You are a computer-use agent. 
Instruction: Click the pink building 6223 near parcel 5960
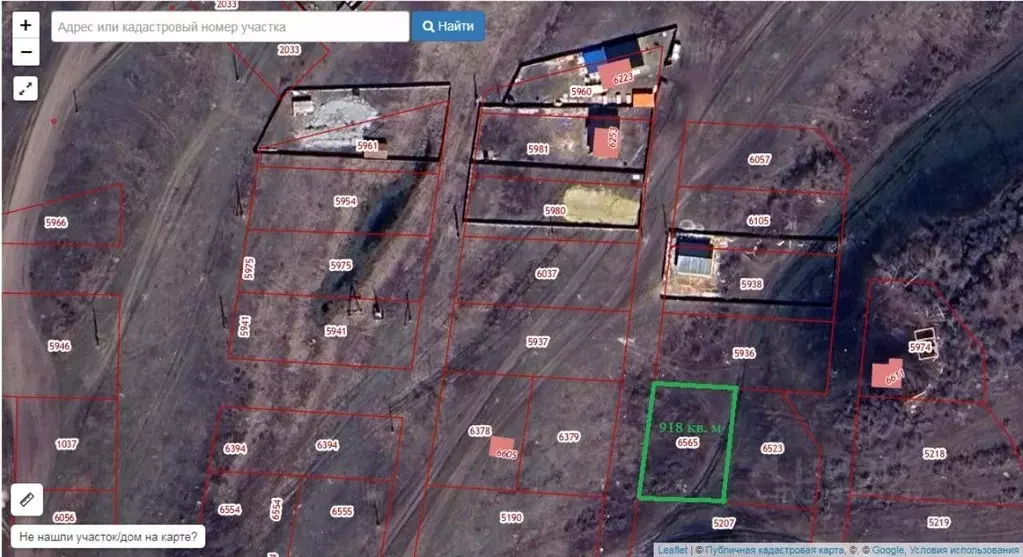617,74
